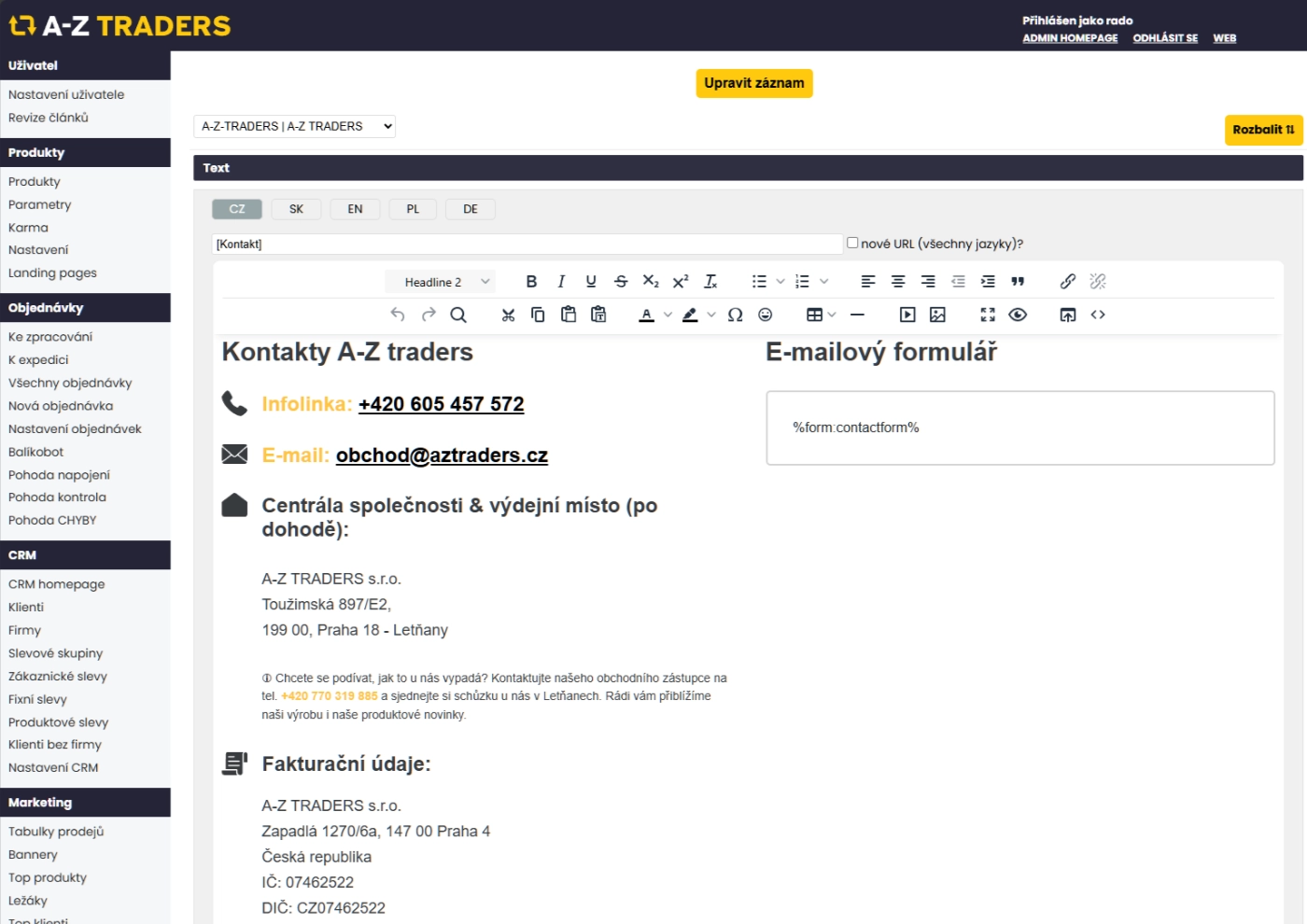Insert a link with the chain icon

pyautogui.click(x=1068, y=282)
